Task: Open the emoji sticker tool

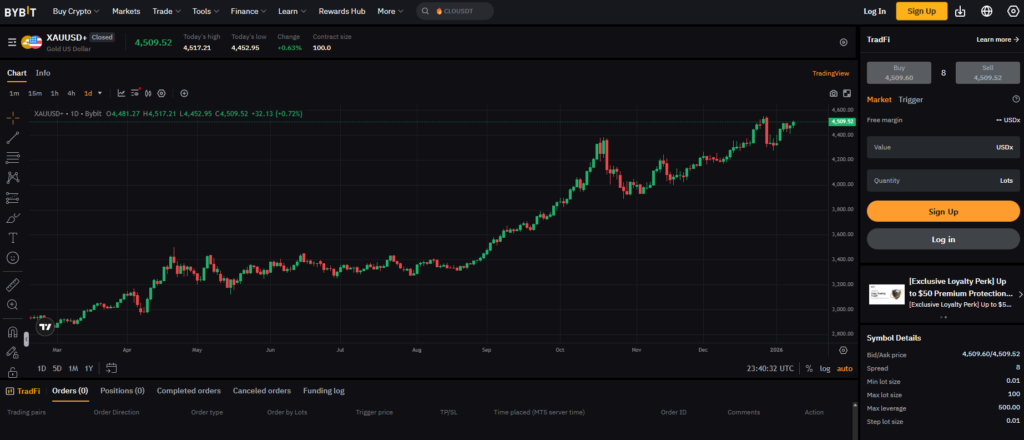Action: point(13,258)
